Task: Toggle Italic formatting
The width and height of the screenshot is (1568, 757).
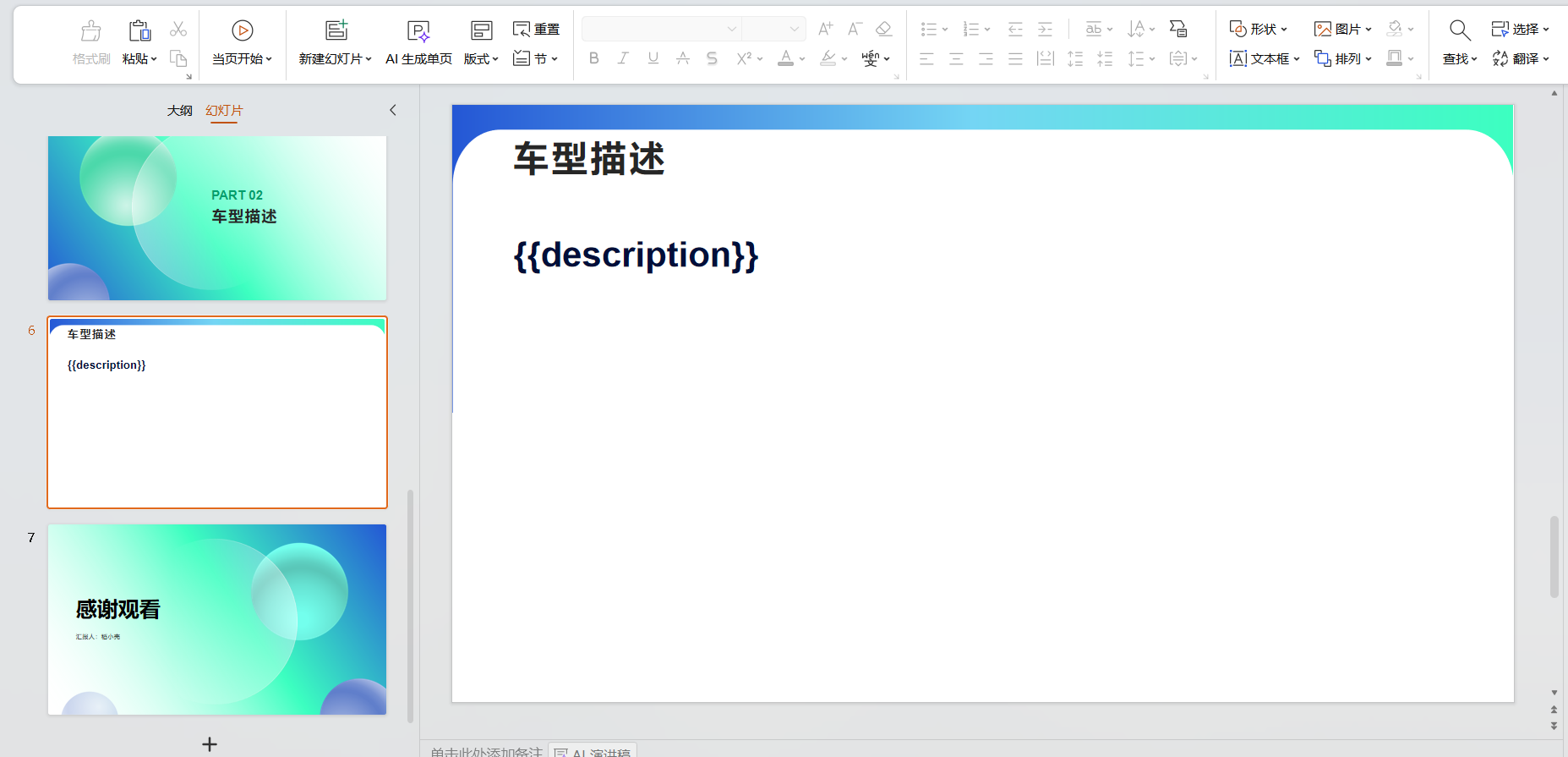Action: point(623,58)
